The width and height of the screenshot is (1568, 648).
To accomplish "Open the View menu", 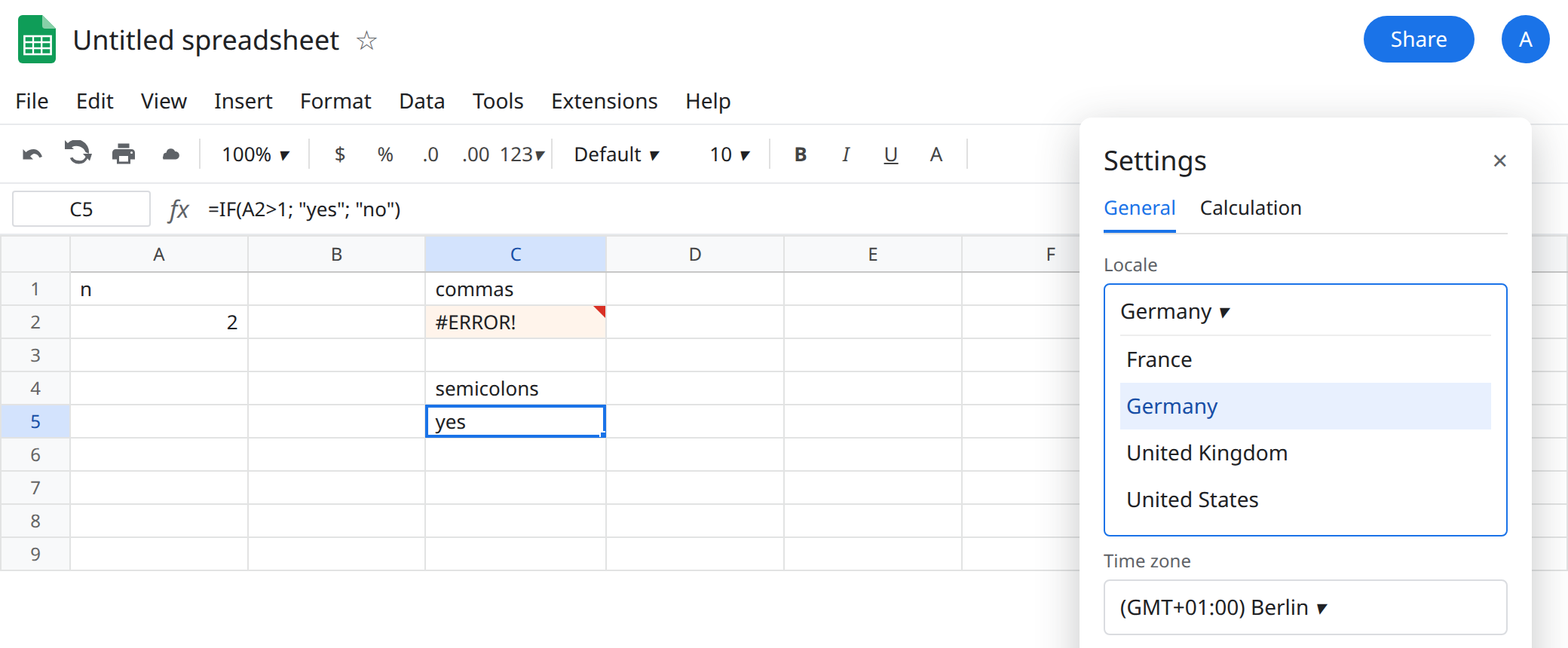I will point(164,101).
